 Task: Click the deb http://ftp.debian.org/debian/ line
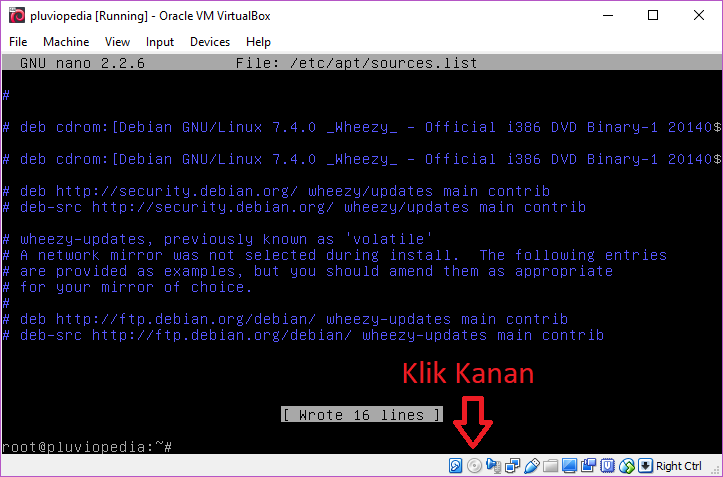(x=285, y=319)
